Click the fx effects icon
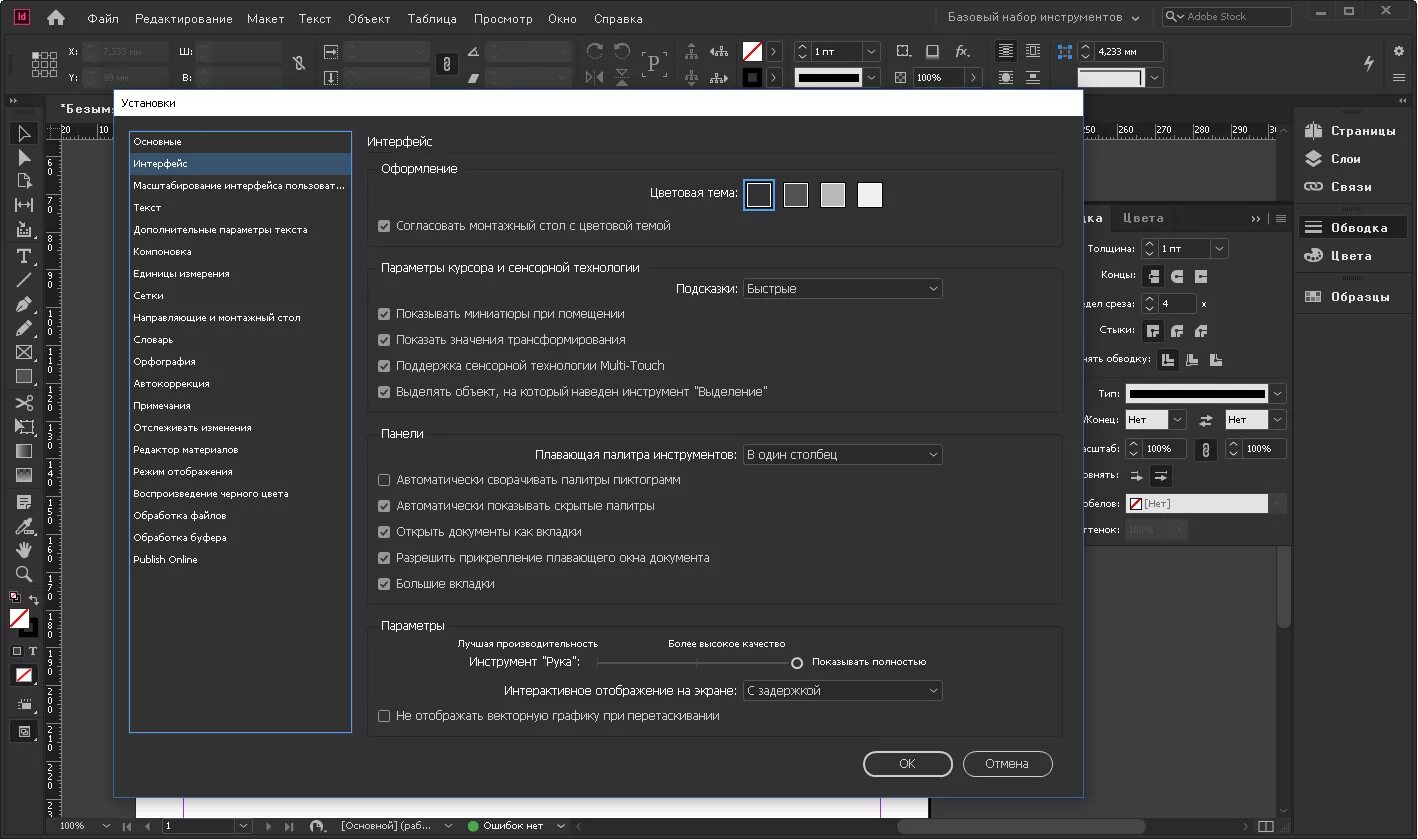Image resolution: width=1418 pixels, height=840 pixels. (x=962, y=51)
